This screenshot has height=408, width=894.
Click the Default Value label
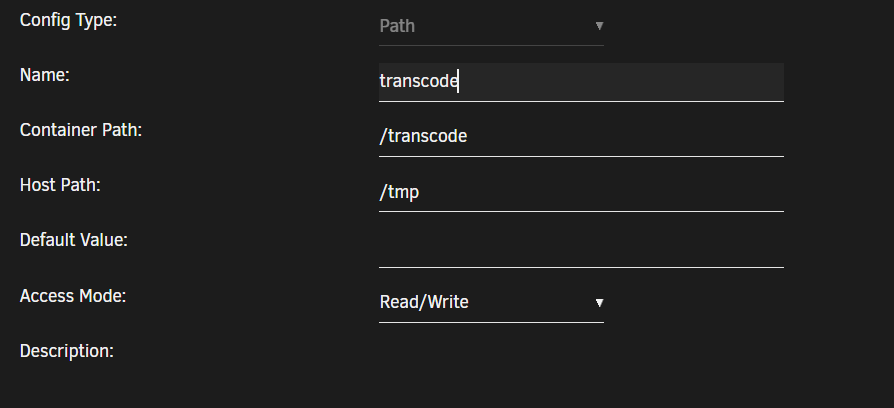tap(74, 240)
